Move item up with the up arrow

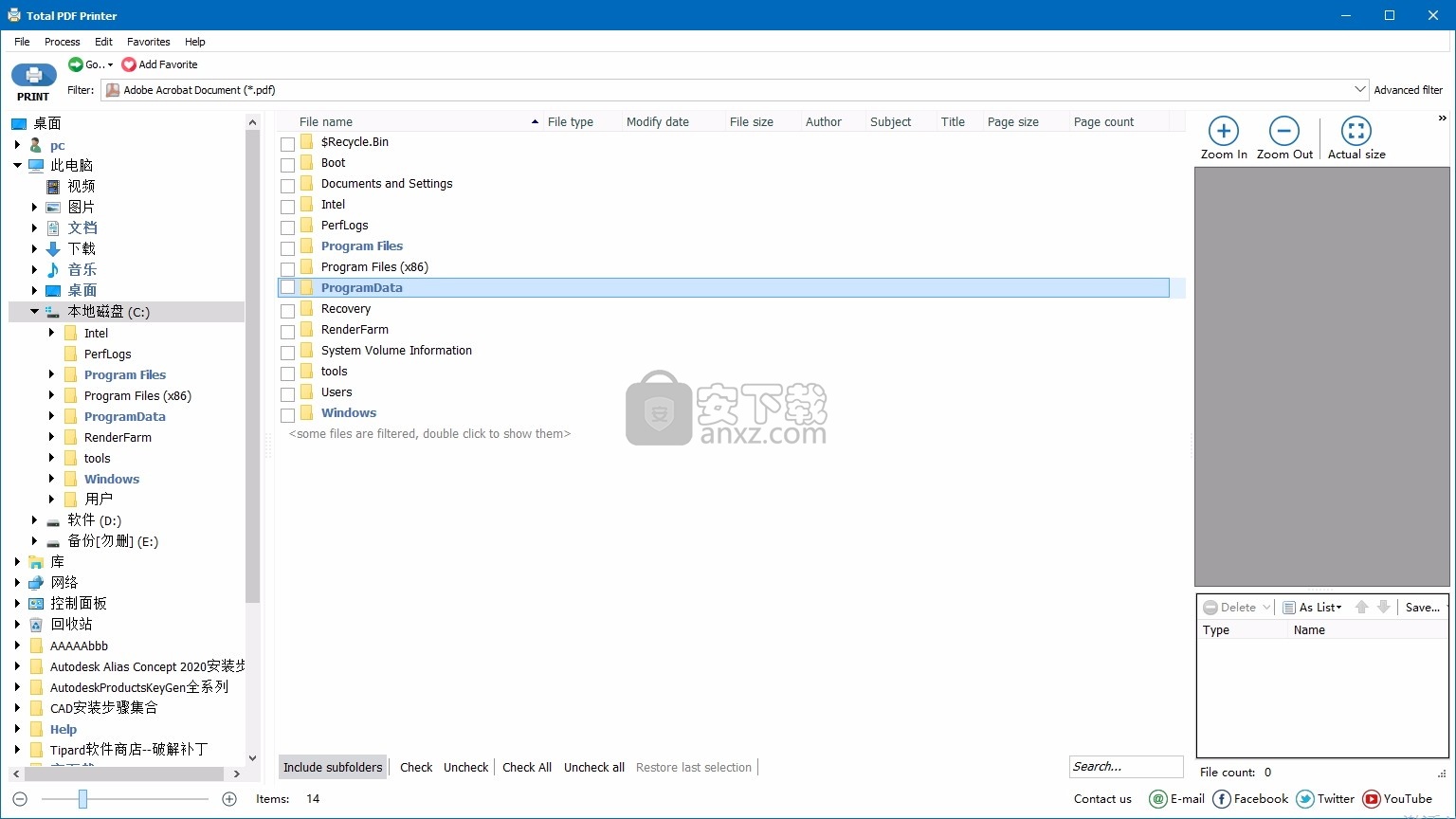tap(1362, 608)
